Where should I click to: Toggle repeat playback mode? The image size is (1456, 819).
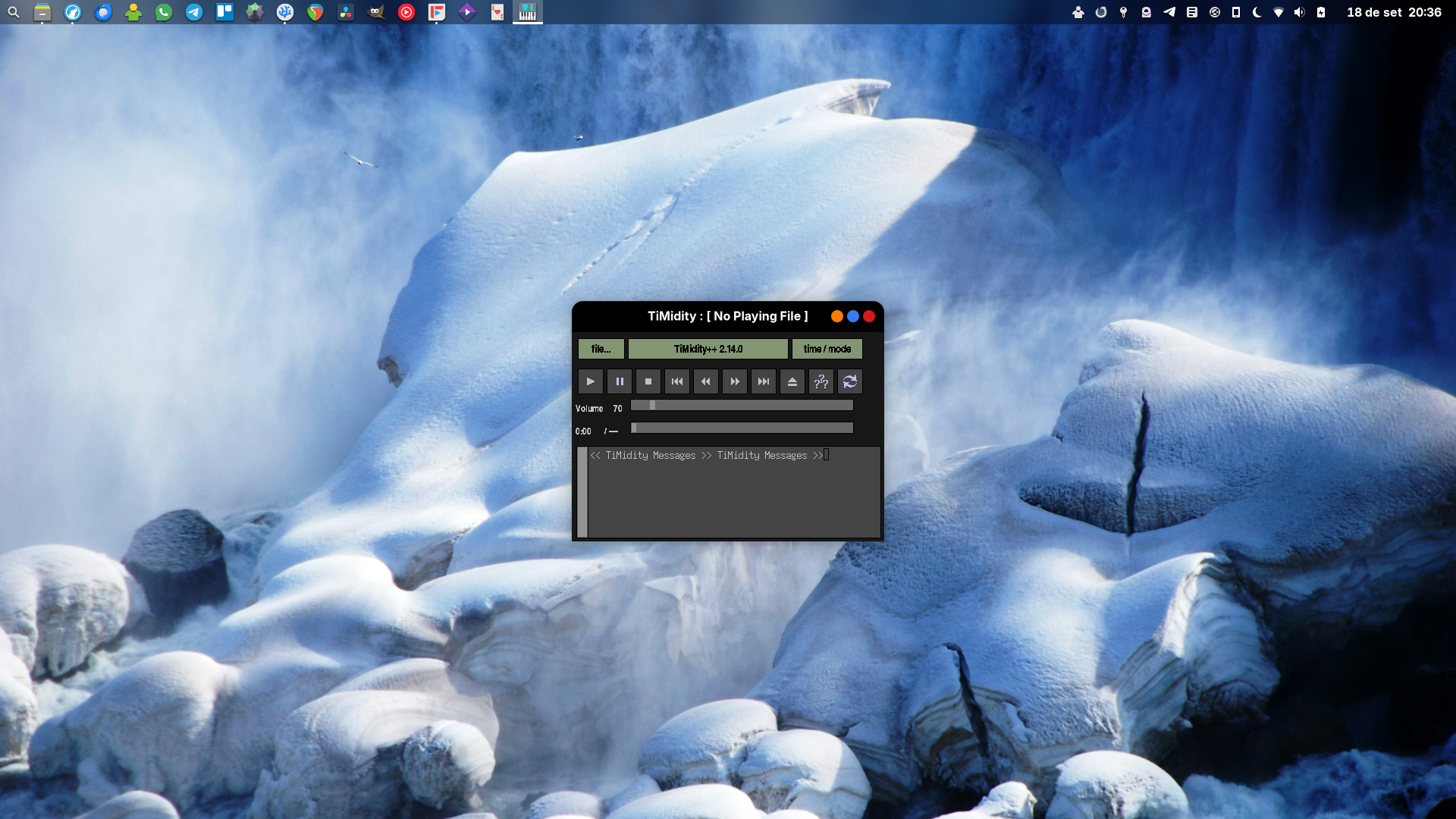pos(849,381)
